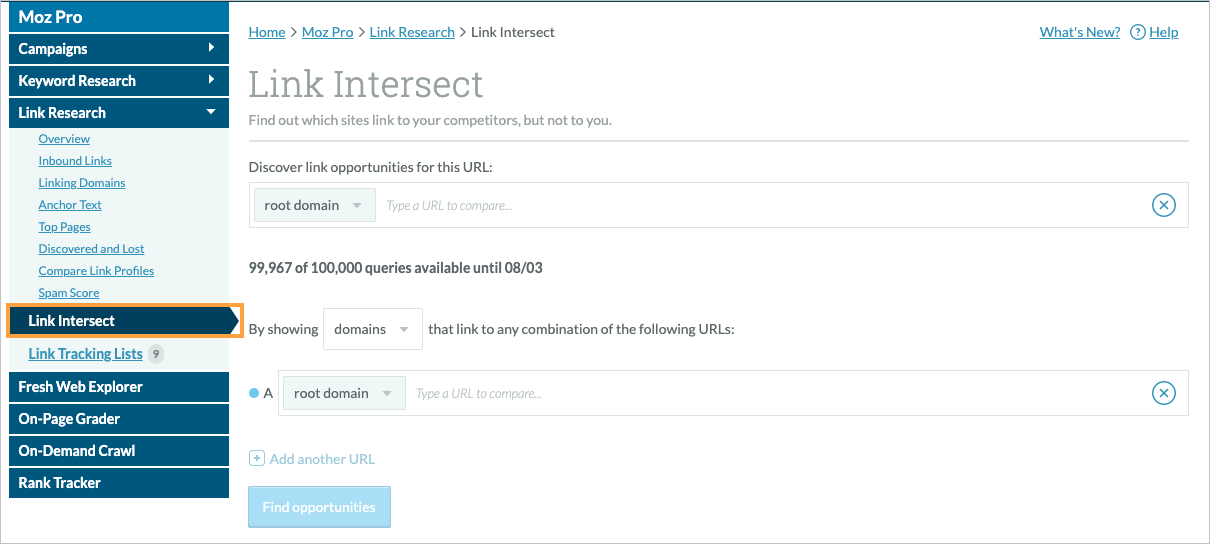Open the top root domain dropdown
This screenshot has height=544, width=1210.
314,205
